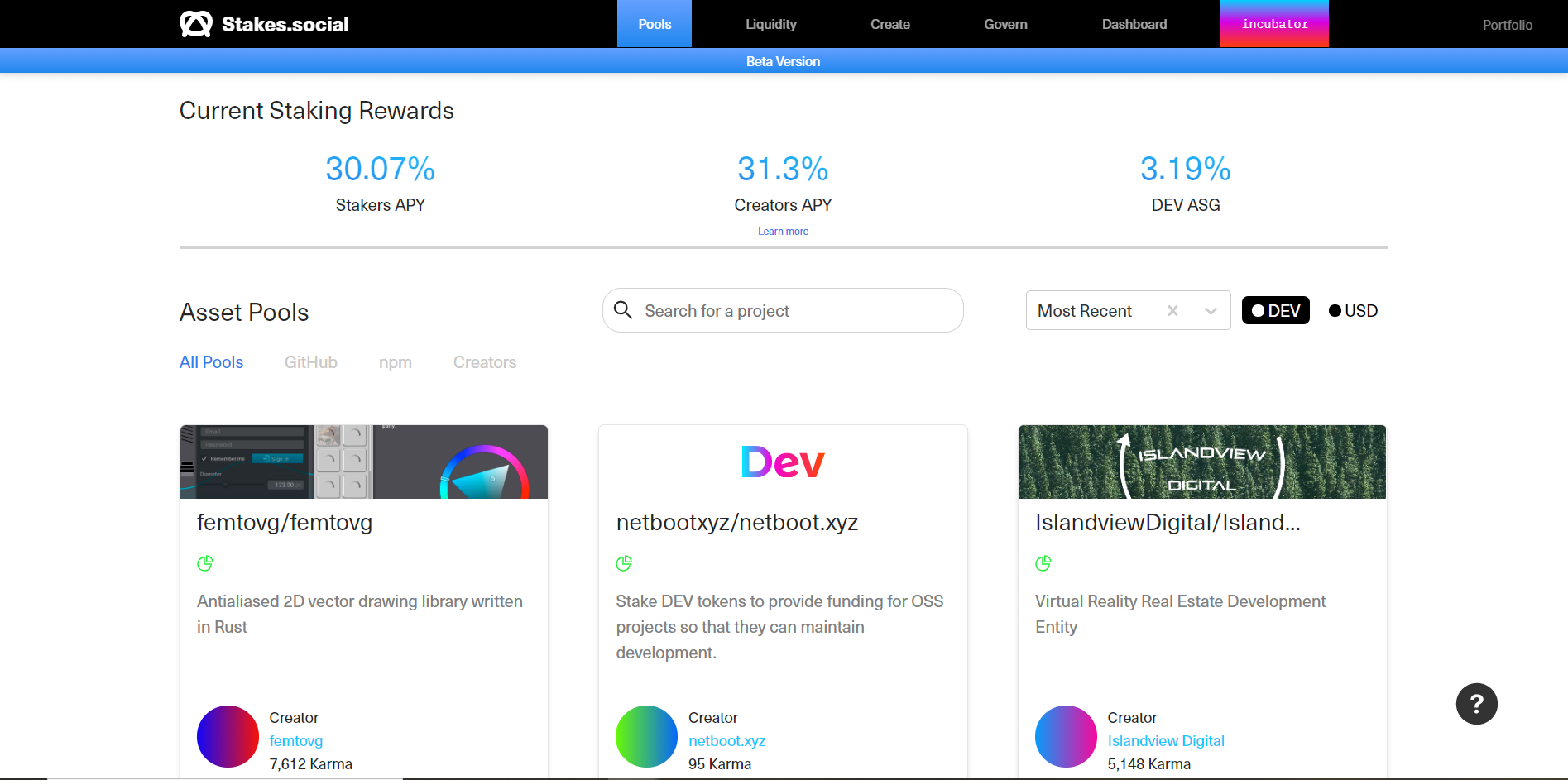Viewport: 1568px width, 780px height.
Task: Open the Create nav tab
Action: 890,24
